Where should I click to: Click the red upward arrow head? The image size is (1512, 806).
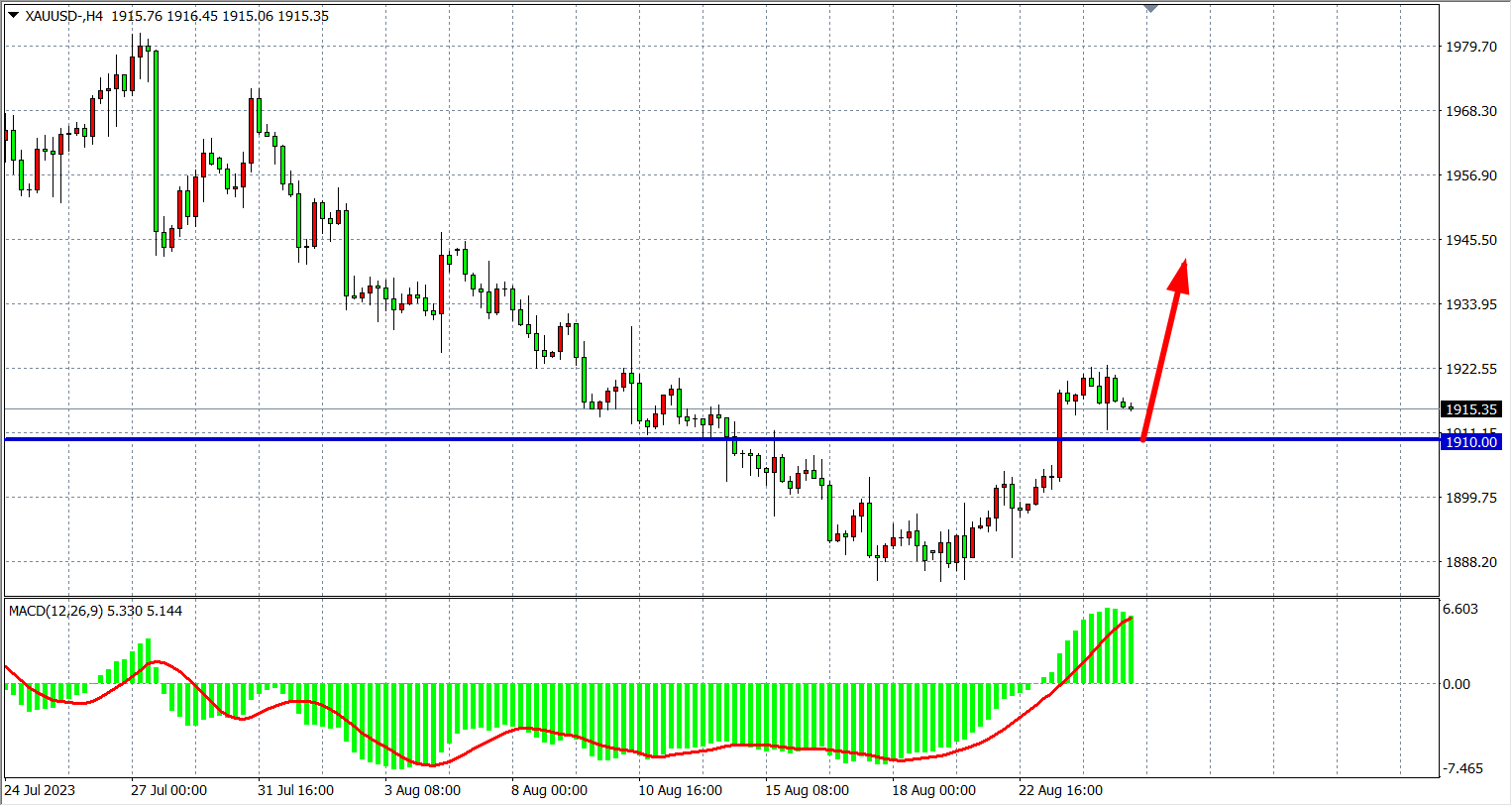coord(1179,275)
